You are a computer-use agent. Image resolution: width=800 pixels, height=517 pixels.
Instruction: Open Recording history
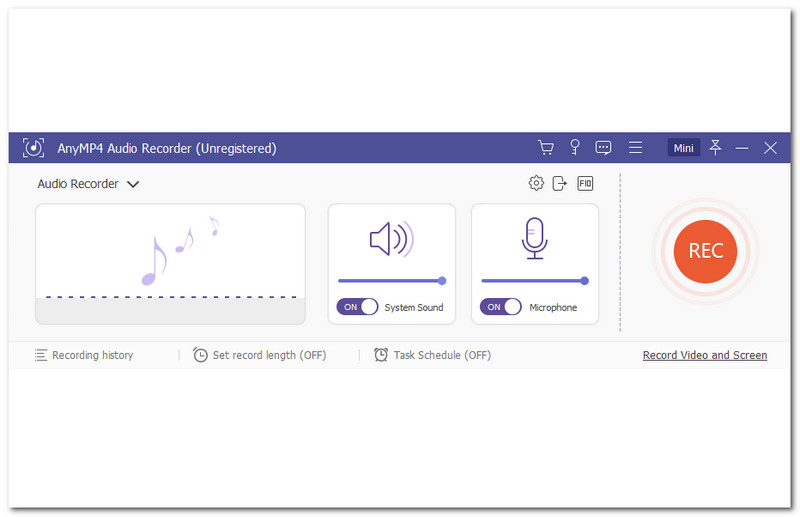84,355
